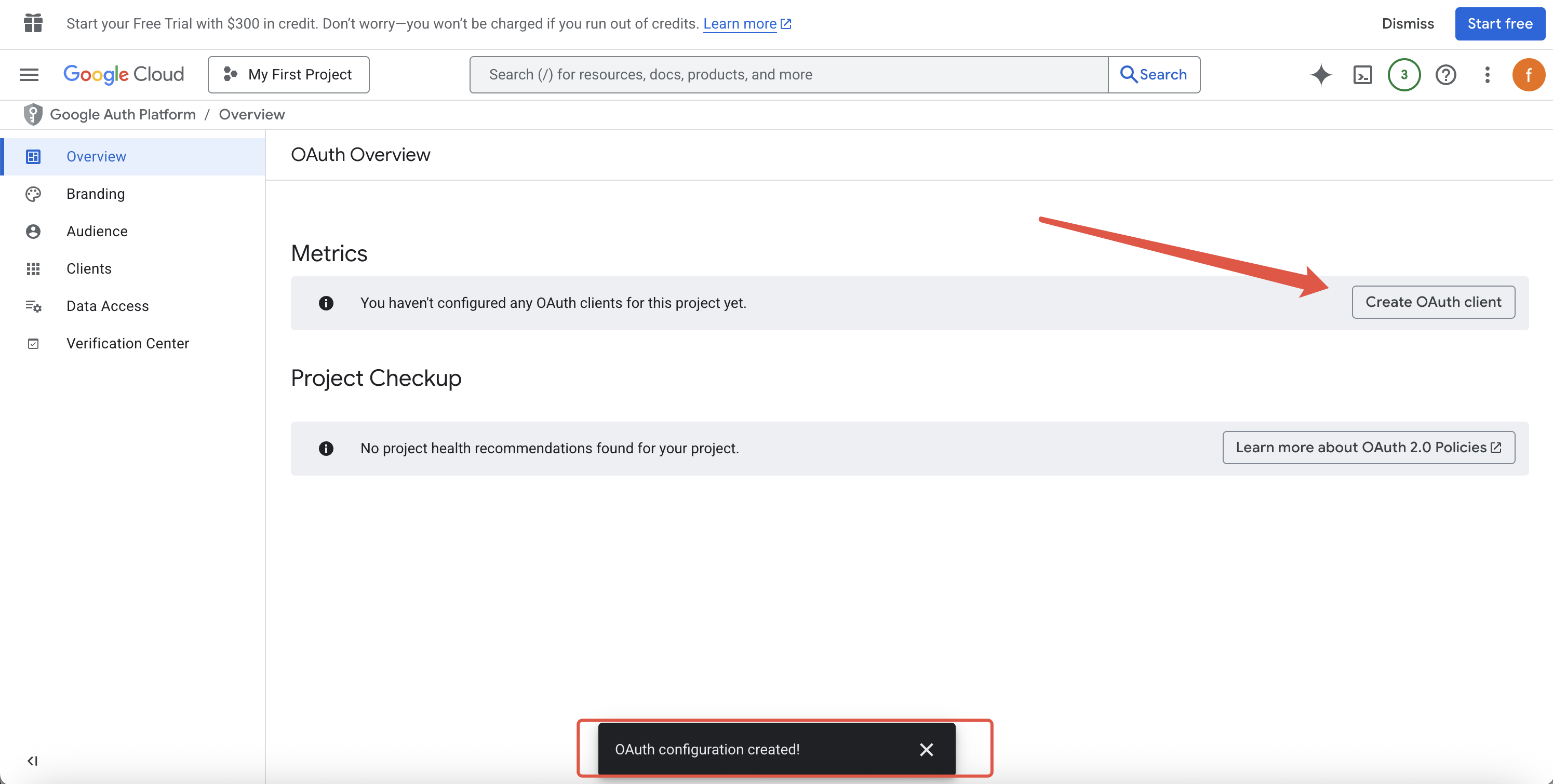The width and height of the screenshot is (1553, 784).
Task: Open the three-dot settings menu
Action: tap(1487, 75)
